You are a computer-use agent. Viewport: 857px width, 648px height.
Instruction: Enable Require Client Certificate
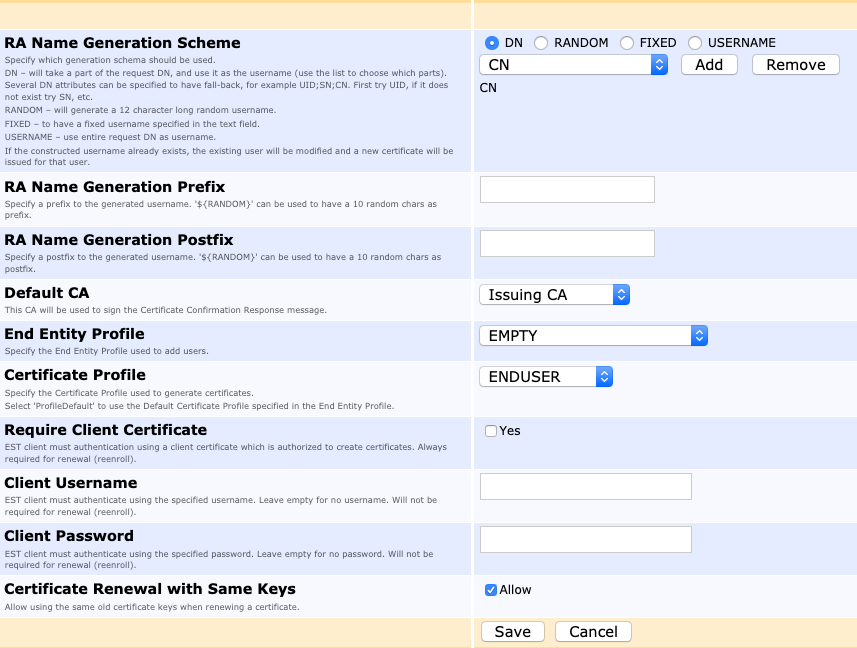click(x=490, y=429)
